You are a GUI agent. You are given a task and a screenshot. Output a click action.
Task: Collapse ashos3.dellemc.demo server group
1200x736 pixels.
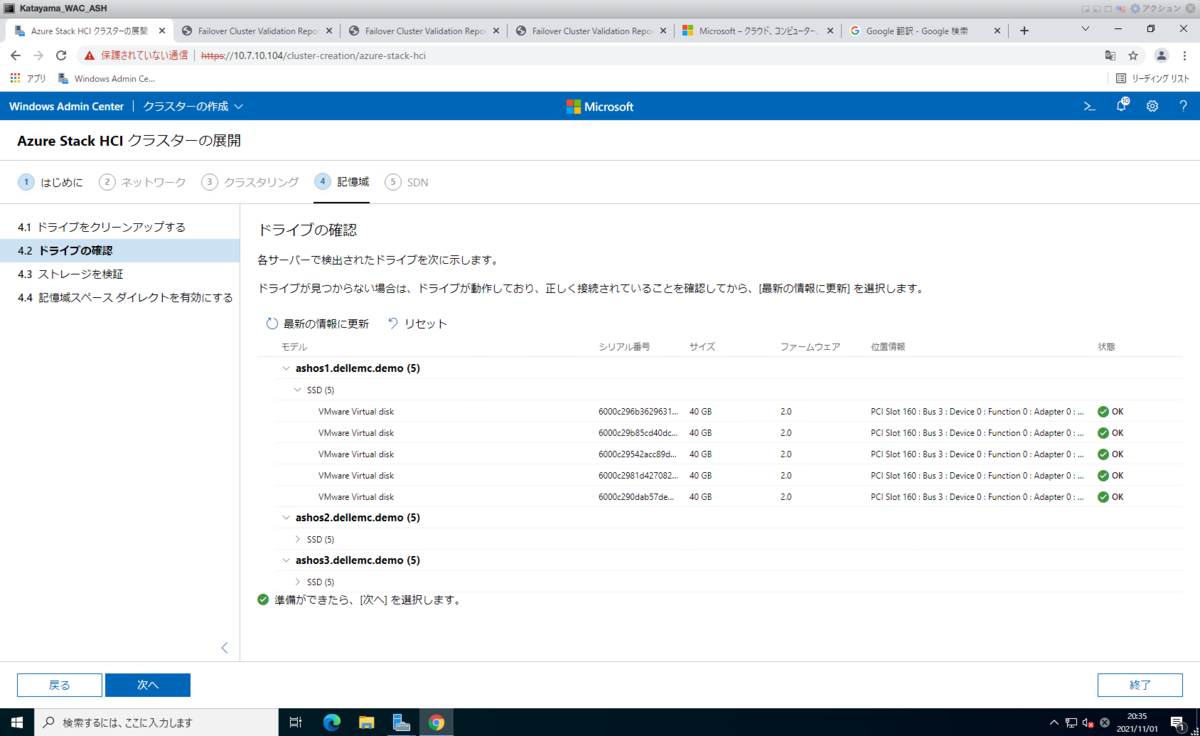286,560
